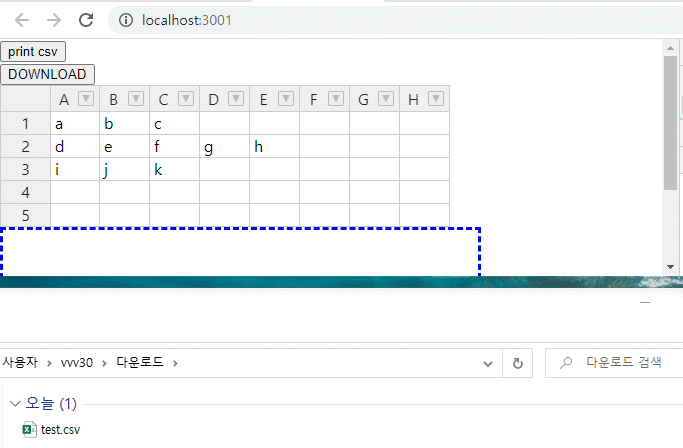Select cell containing 'g'

pyautogui.click(x=225, y=146)
